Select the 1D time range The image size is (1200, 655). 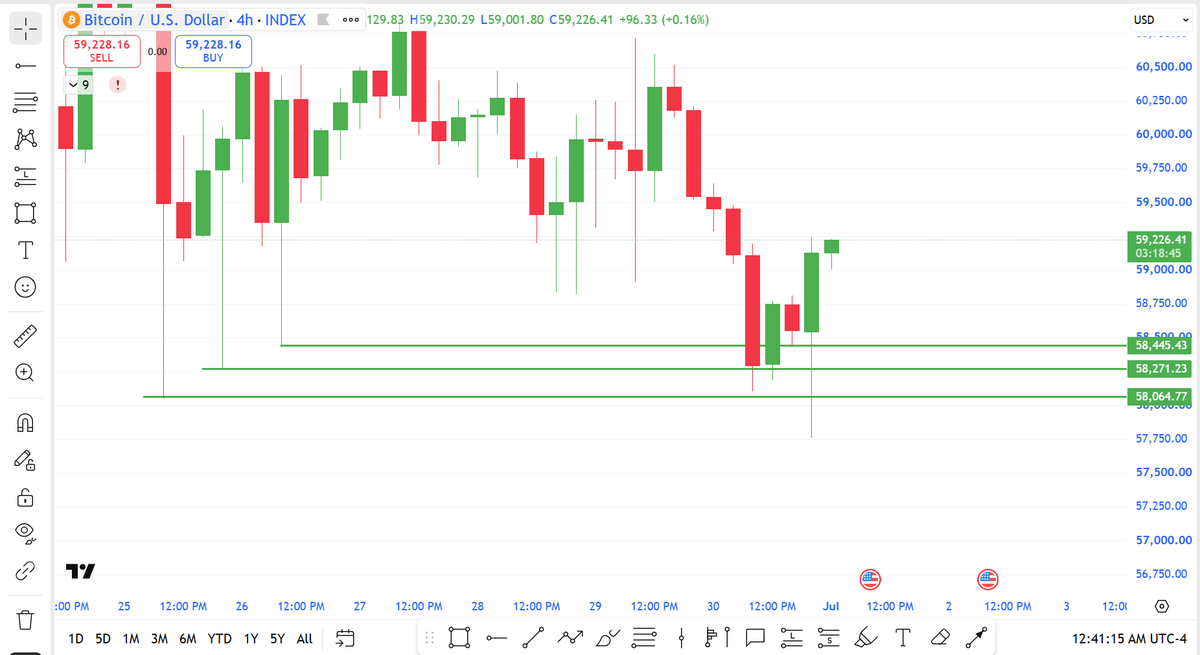coord(76,638)
